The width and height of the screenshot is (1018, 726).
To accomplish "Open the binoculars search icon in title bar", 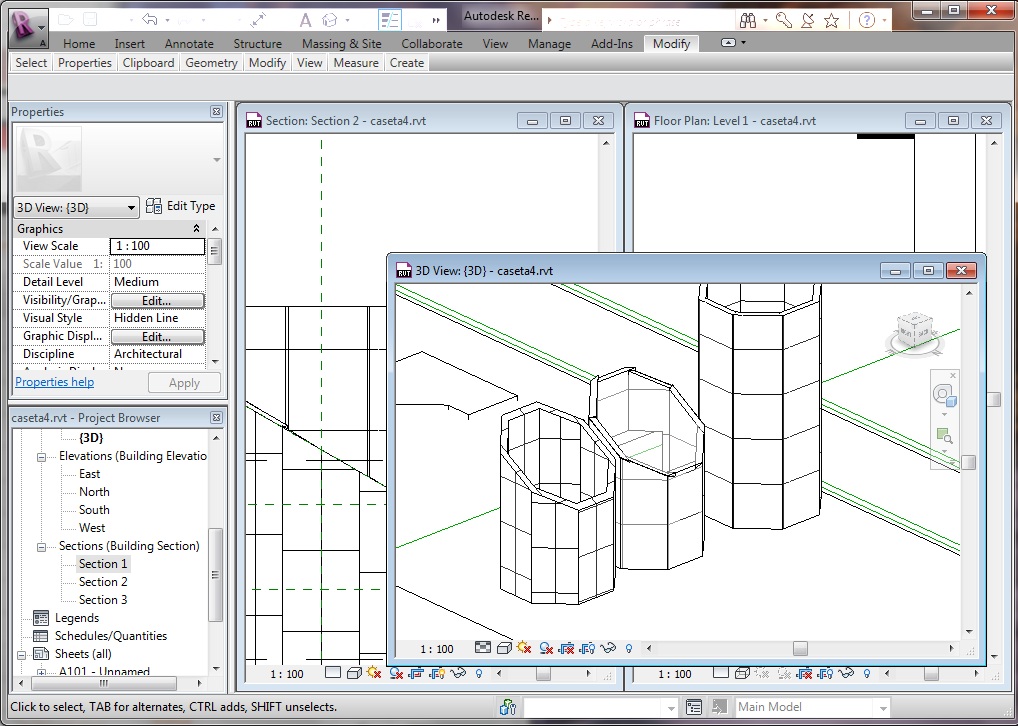I will pyautogui.click(x=747, y=20).
